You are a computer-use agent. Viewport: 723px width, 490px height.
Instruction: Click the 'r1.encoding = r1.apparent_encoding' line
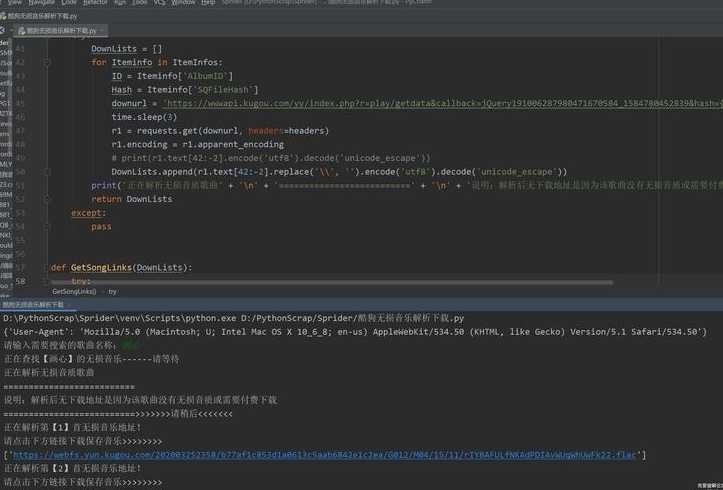[197, 145]
